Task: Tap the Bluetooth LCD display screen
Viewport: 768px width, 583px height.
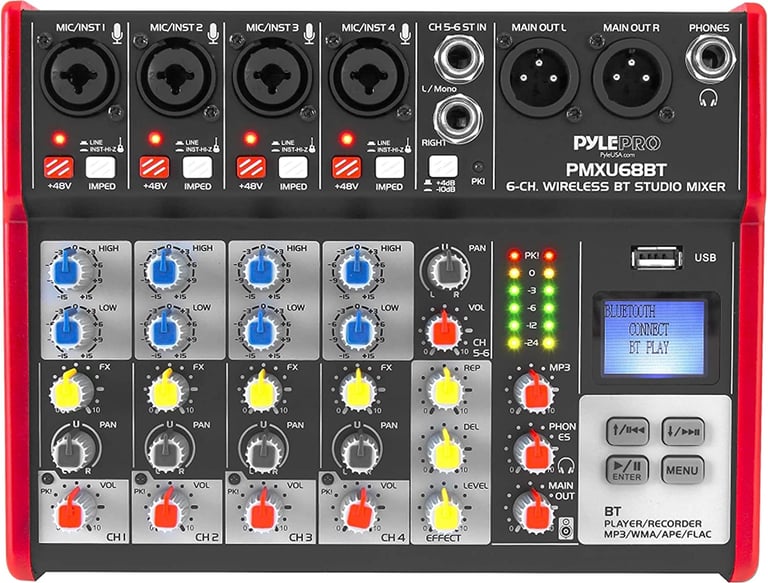Action: [x=653, y=337]
